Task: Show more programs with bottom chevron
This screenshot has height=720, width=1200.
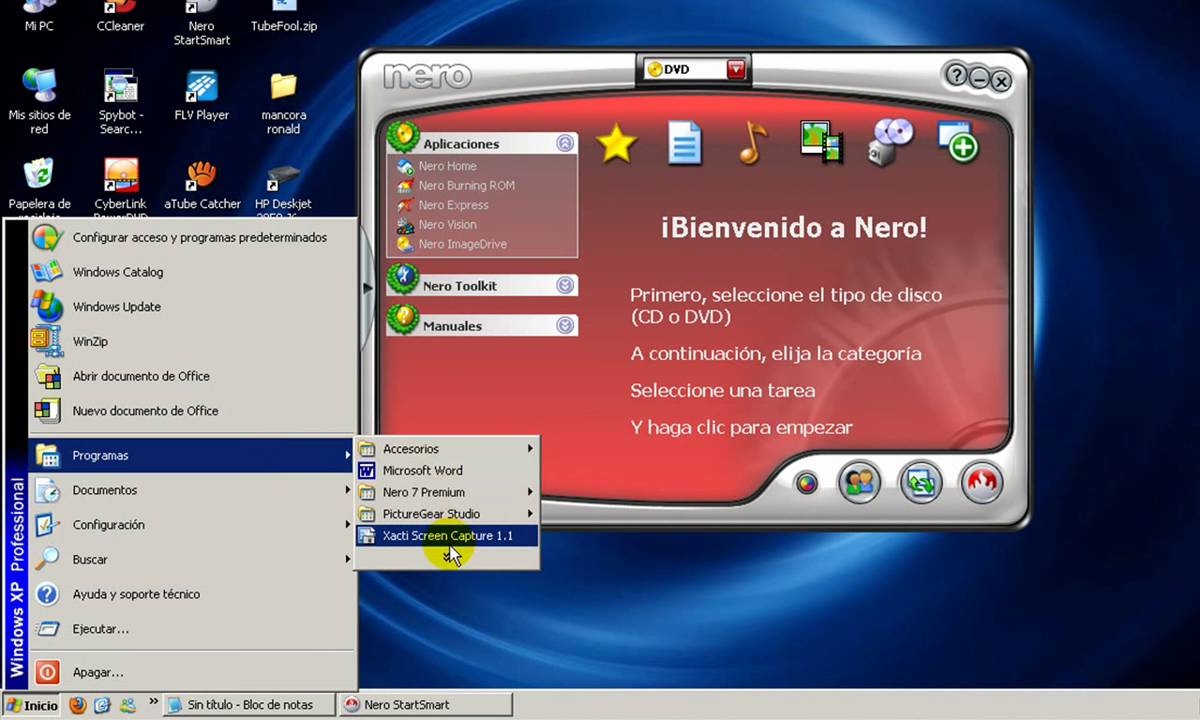Action: [x=447, y=557]
